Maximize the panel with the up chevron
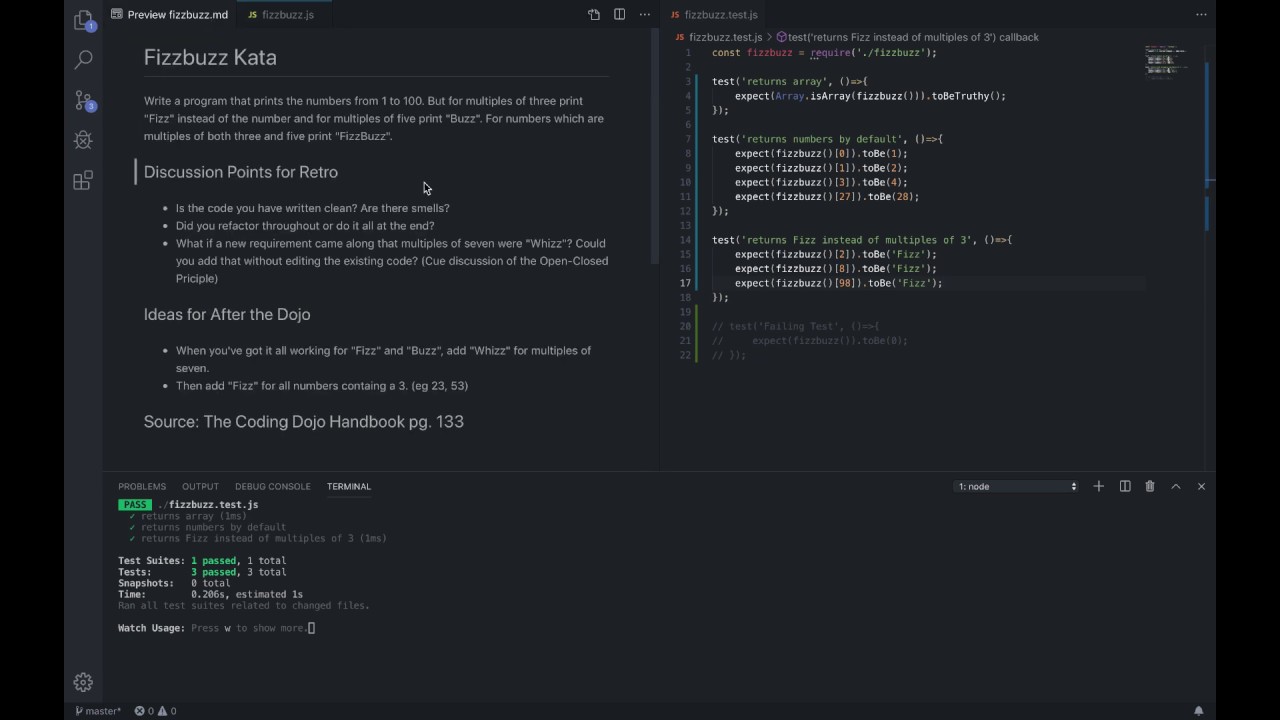This screenshot has height=720, width=1280. point(1176,486)
